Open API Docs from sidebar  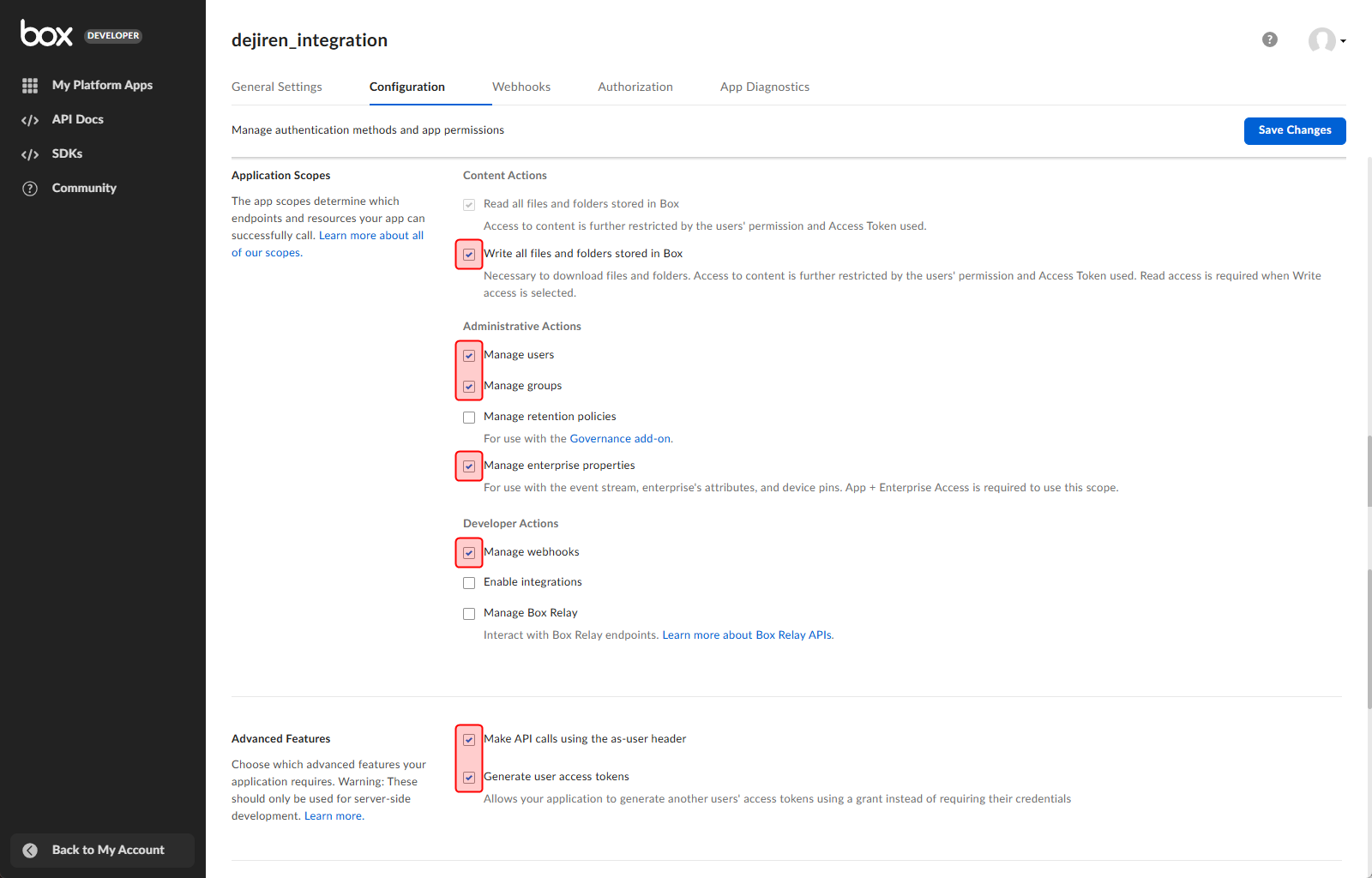point(77,119)
